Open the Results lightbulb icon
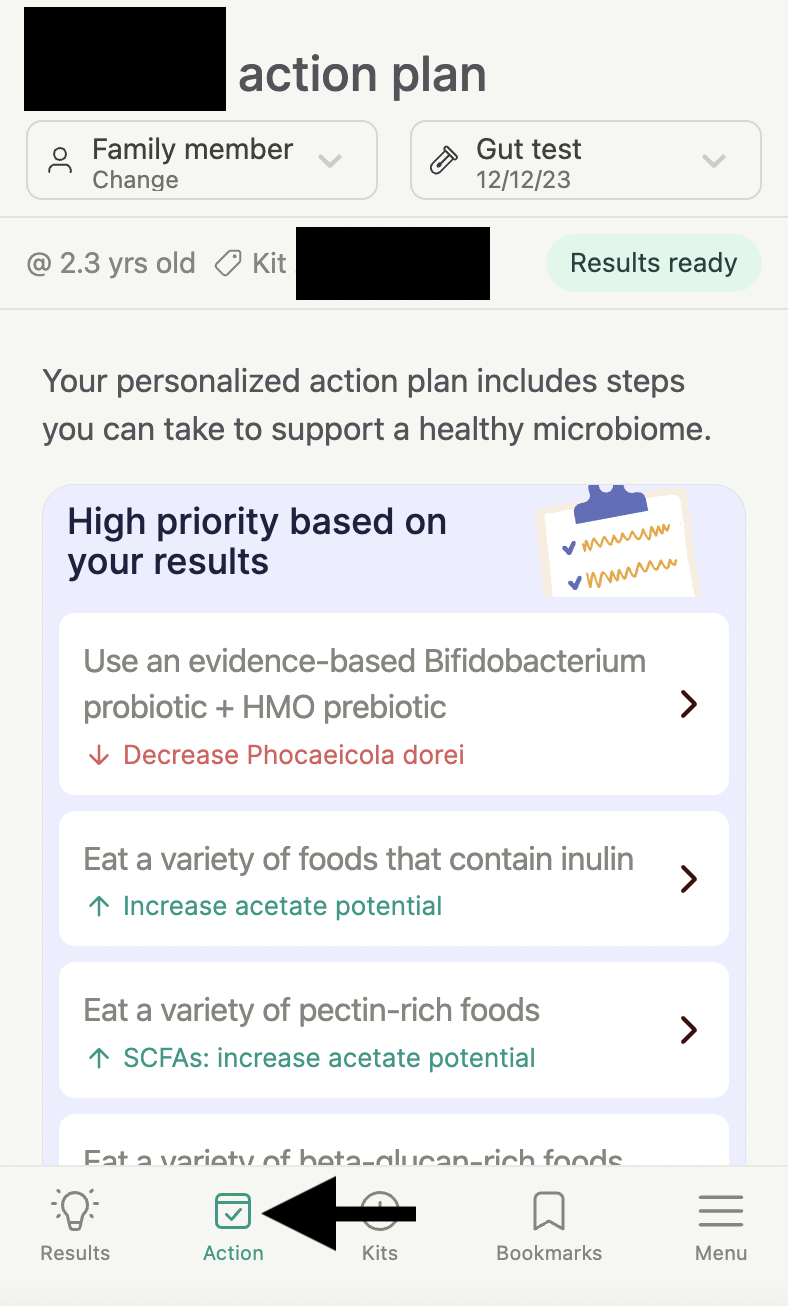This screenshot has width=788, height=1306. click(75, 1210)
